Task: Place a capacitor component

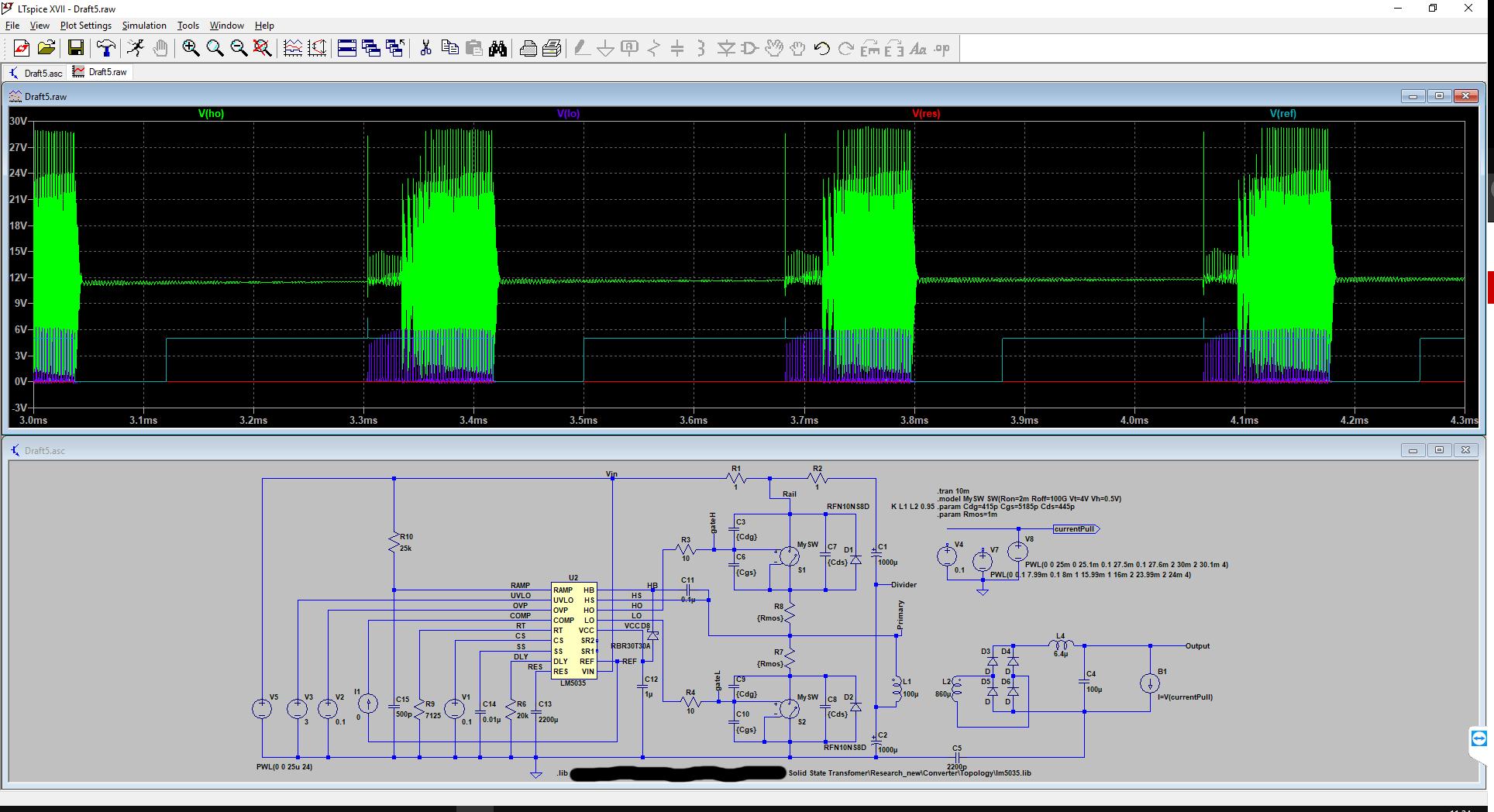Action: [677, 48]
